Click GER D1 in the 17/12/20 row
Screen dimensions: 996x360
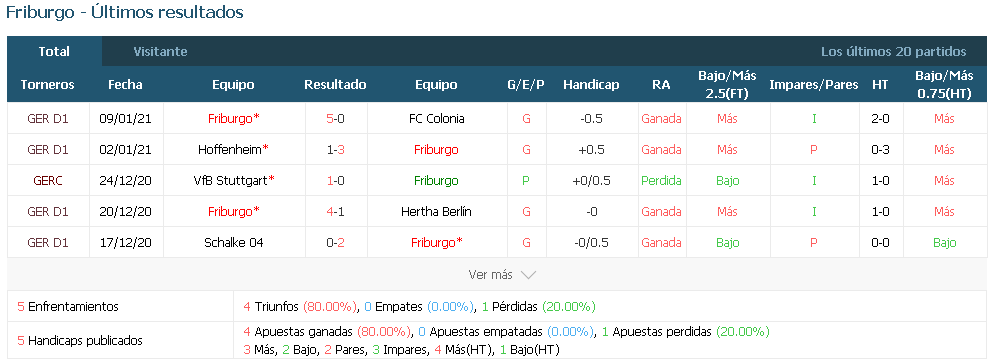pos(48,243)
